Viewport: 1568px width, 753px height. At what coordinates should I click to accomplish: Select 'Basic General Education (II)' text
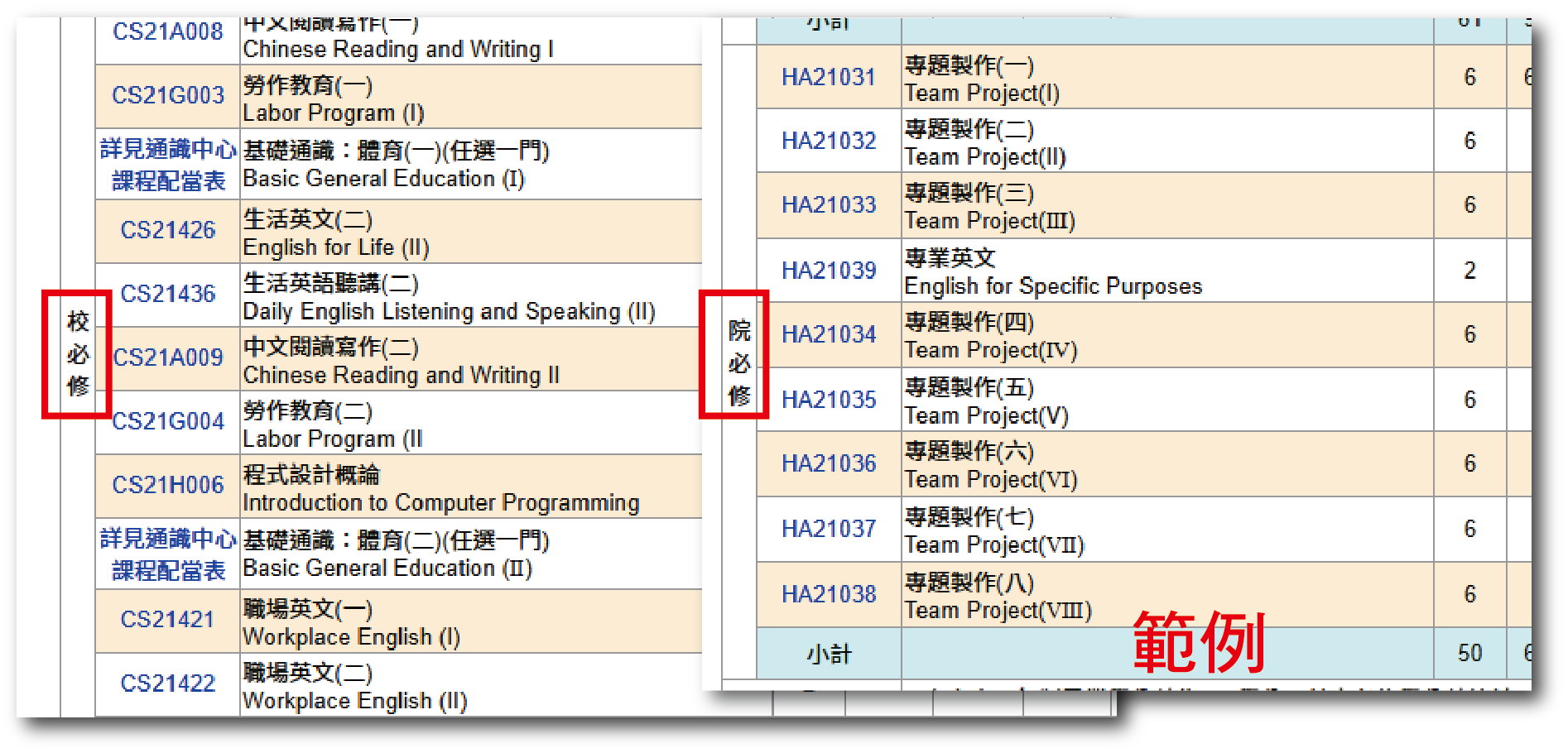click(387, 568)
